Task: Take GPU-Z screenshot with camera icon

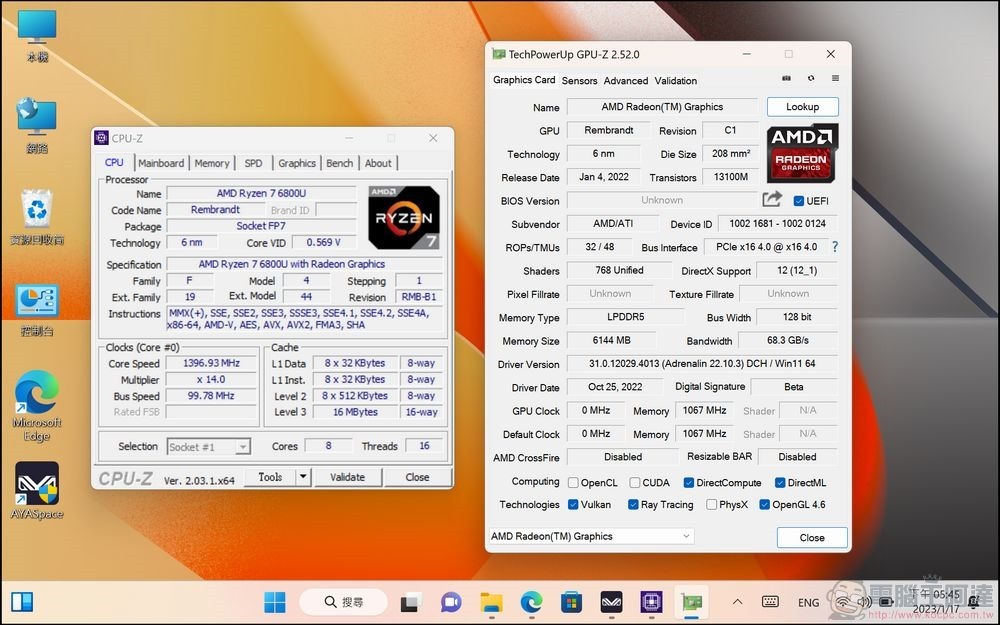Action: pos(786,78)
